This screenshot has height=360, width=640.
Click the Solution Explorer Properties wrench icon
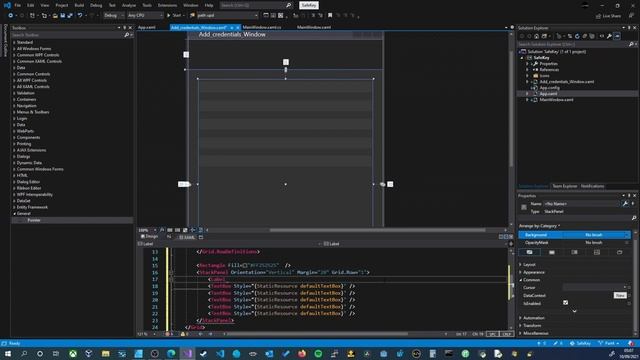point(609,36)
